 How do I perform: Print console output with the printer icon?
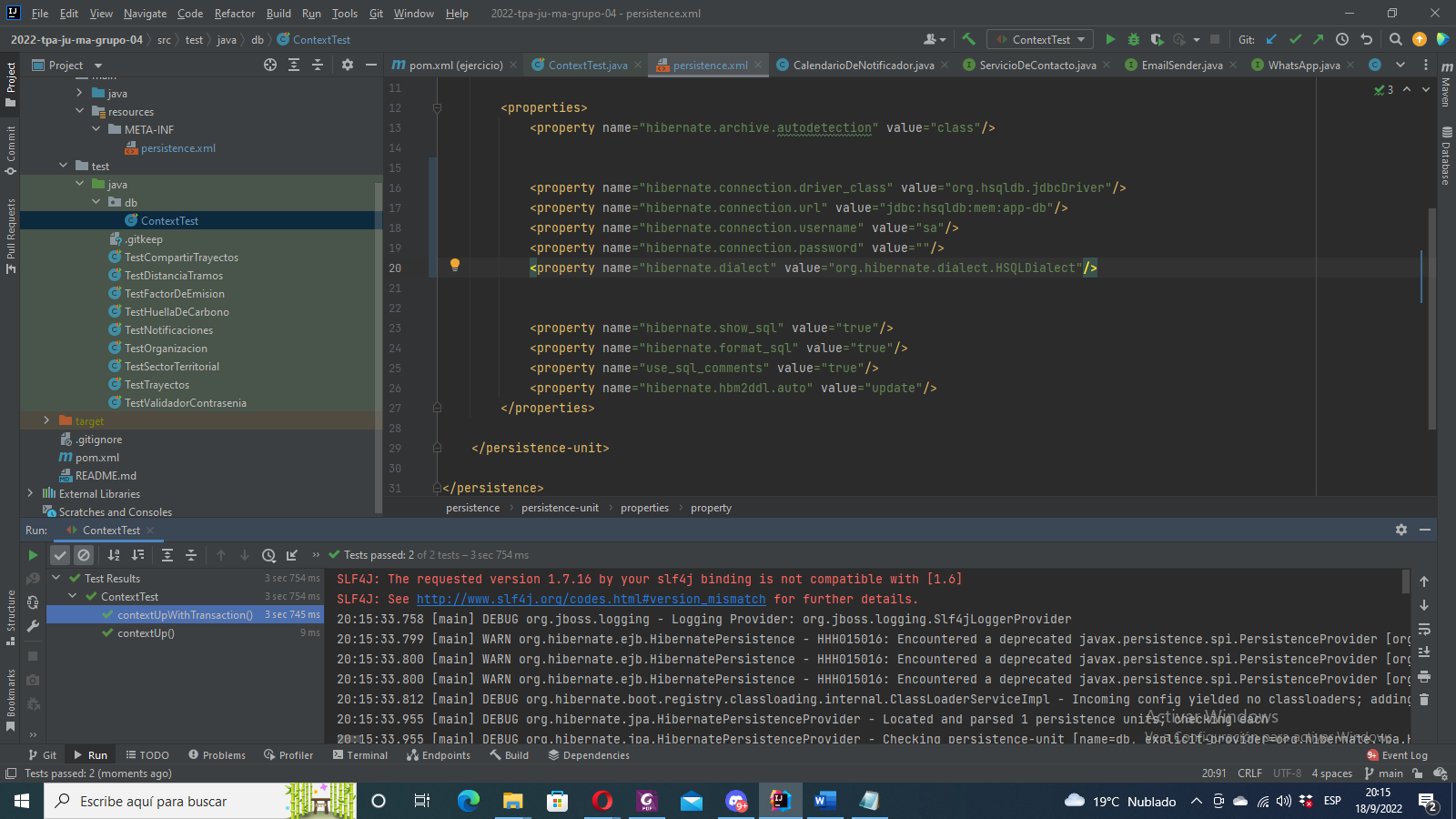point(1424,676)
